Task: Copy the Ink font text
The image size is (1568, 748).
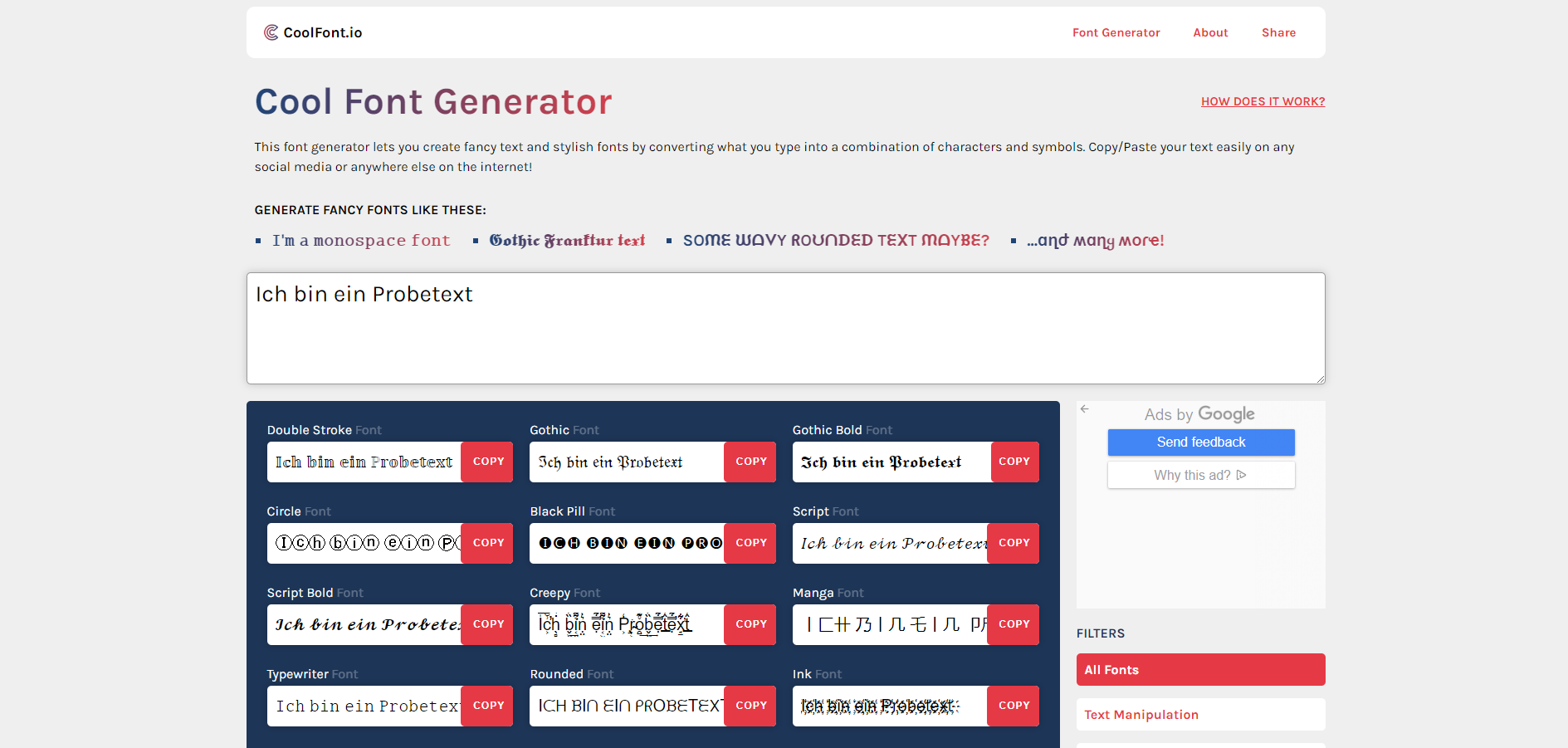Action: click(1014, 705)
